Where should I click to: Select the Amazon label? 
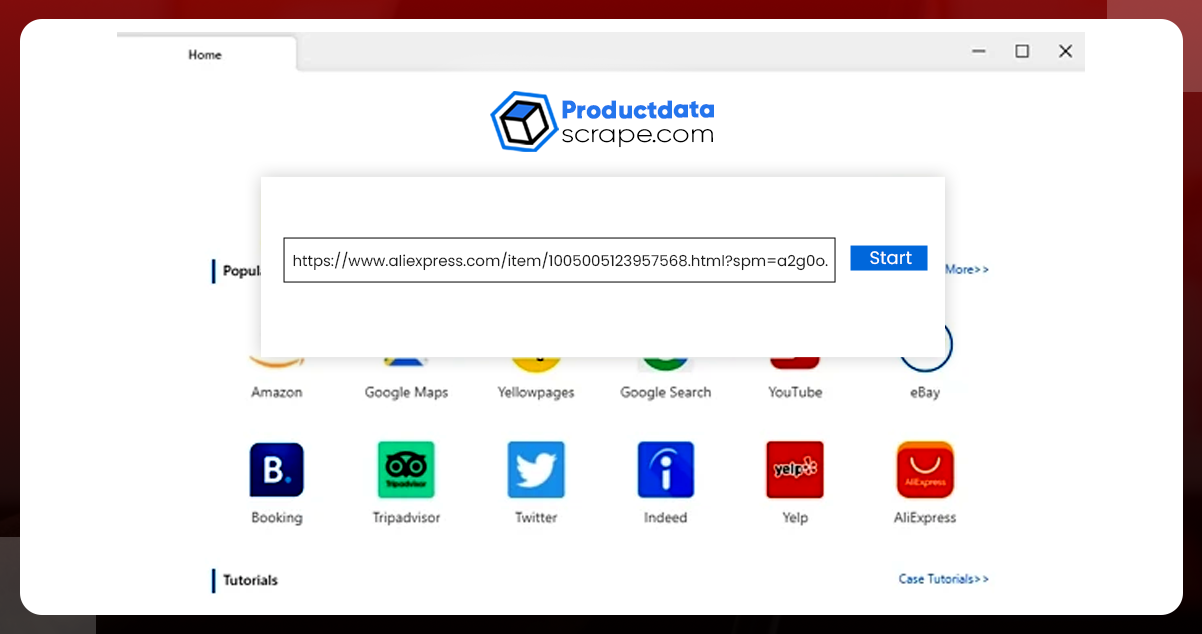coord(277,392)
